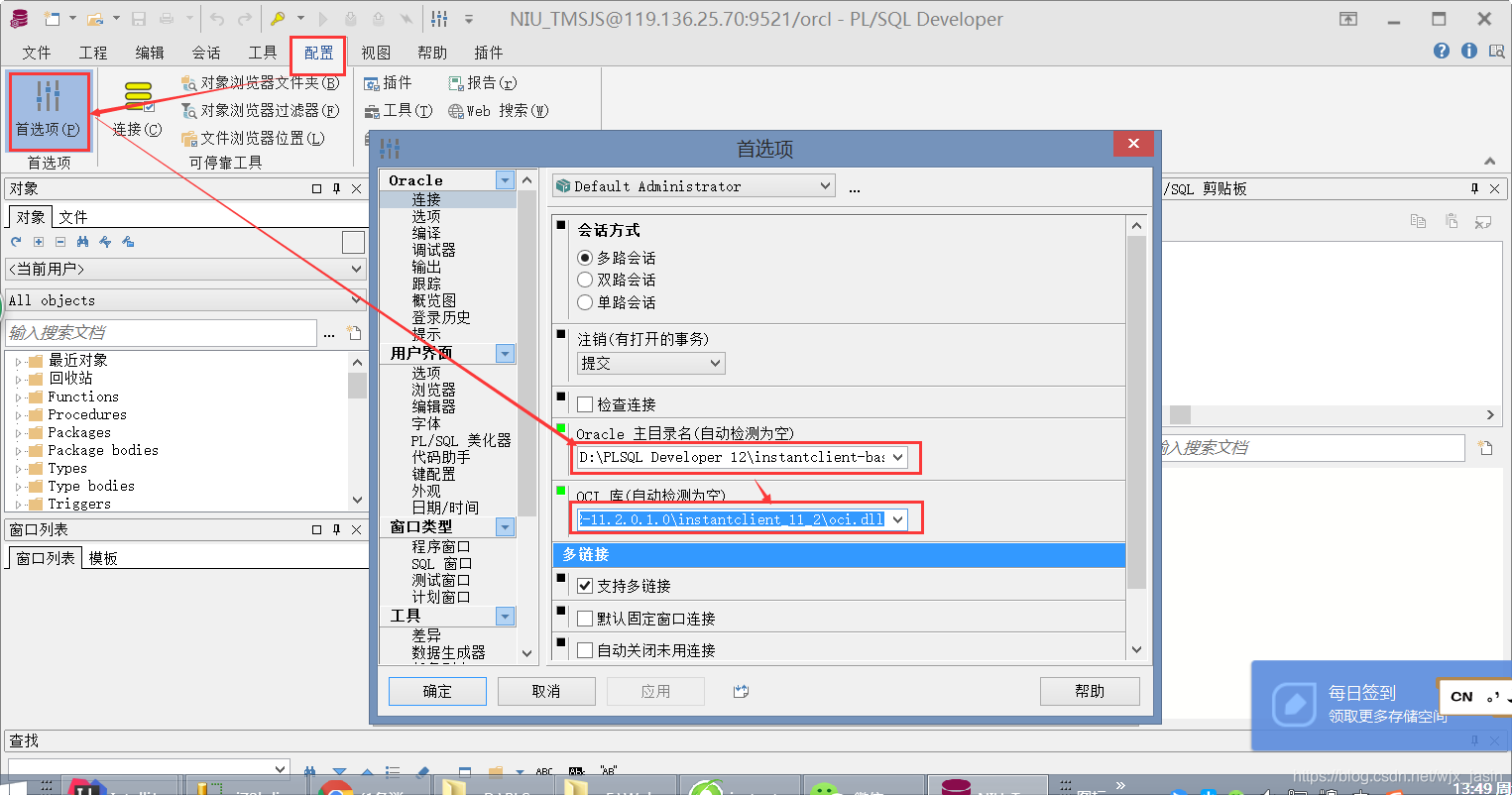Image resolution: width=1512 pixels, height=795 pixels.
Task: Select SQL 窗口 in preferences list
Action: [441, 563]
